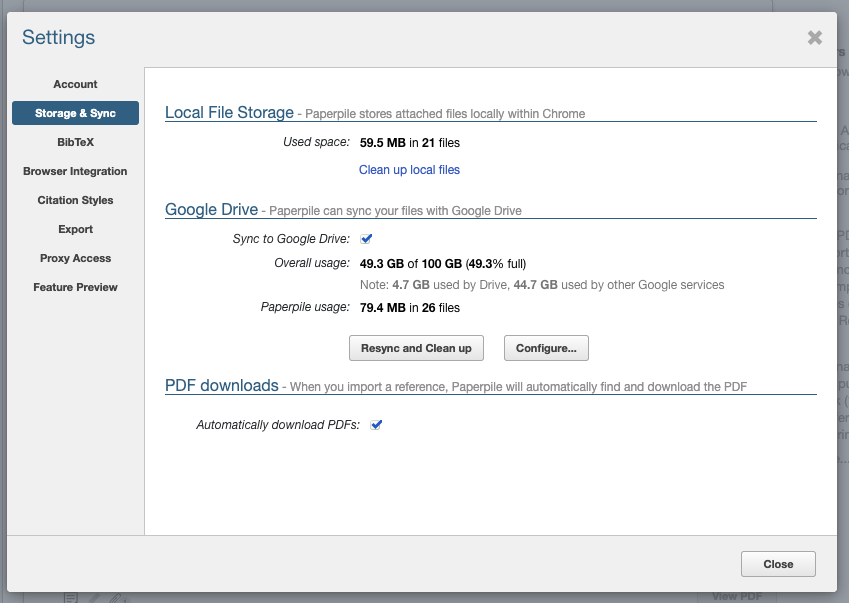Screen dimensions: 849x603
Task: Click the Used space label
Action: click(x=316, y=142)
